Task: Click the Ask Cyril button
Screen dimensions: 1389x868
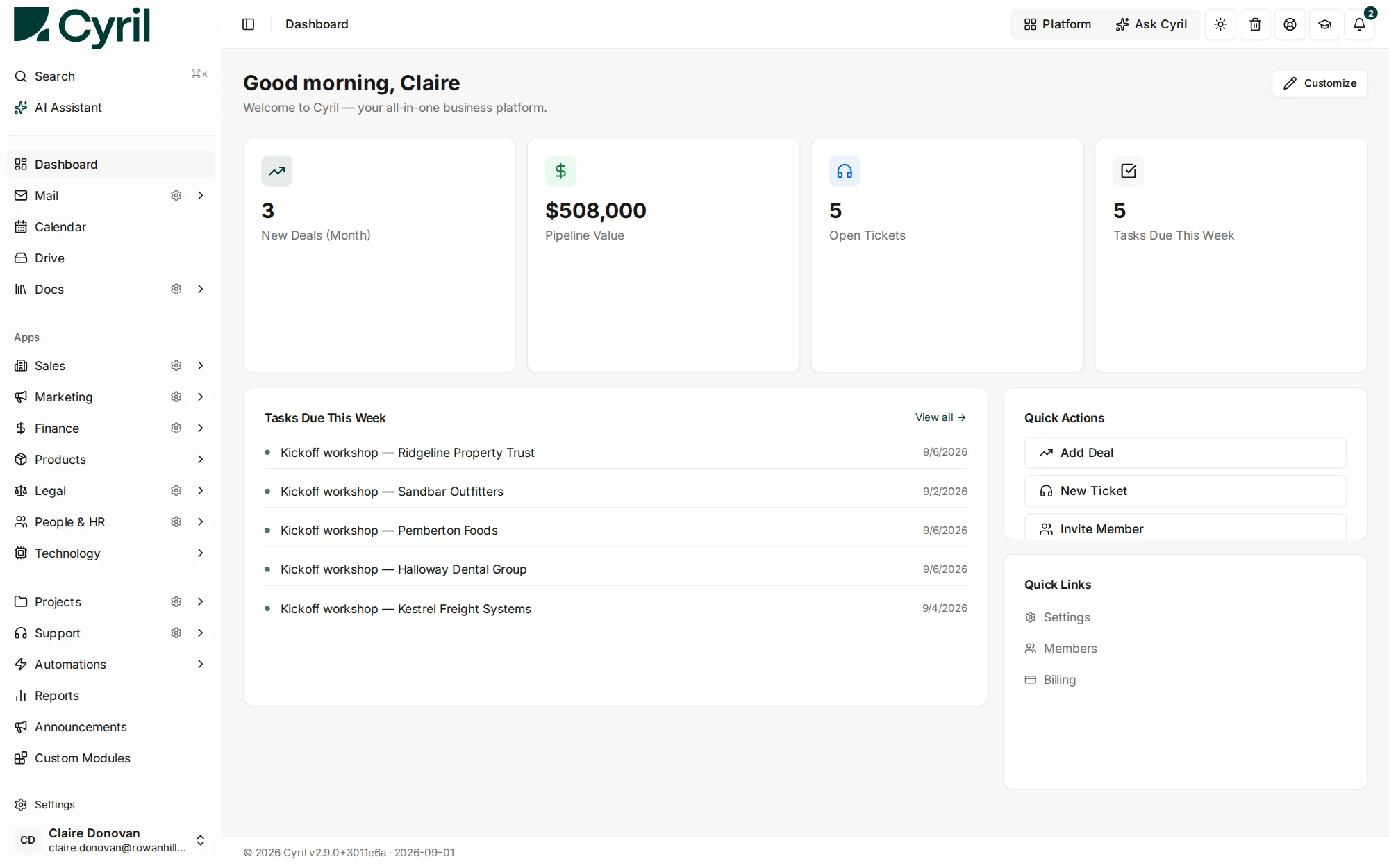Action: (1151, 24)
